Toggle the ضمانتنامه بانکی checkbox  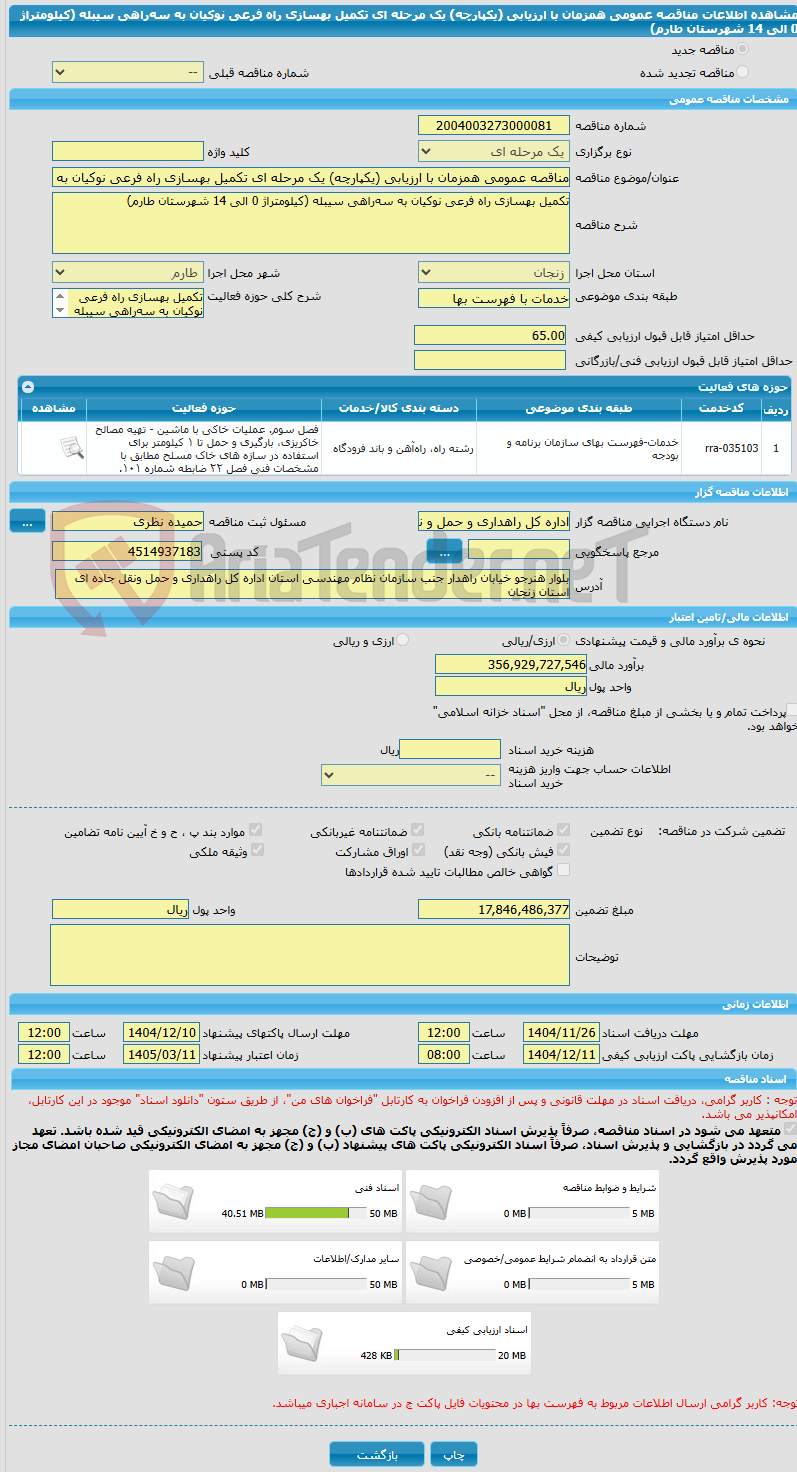tap(564, 831)
